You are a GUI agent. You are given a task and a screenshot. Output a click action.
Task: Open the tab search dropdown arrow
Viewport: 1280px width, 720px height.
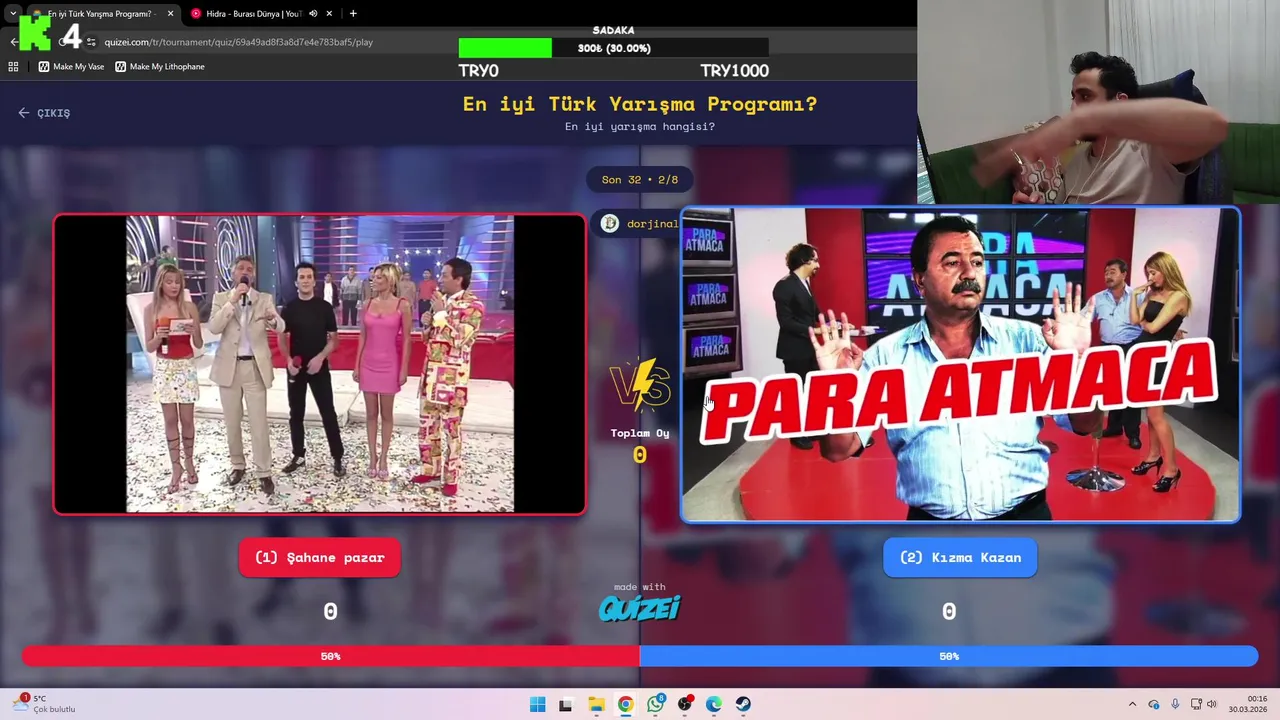[12, 14]
